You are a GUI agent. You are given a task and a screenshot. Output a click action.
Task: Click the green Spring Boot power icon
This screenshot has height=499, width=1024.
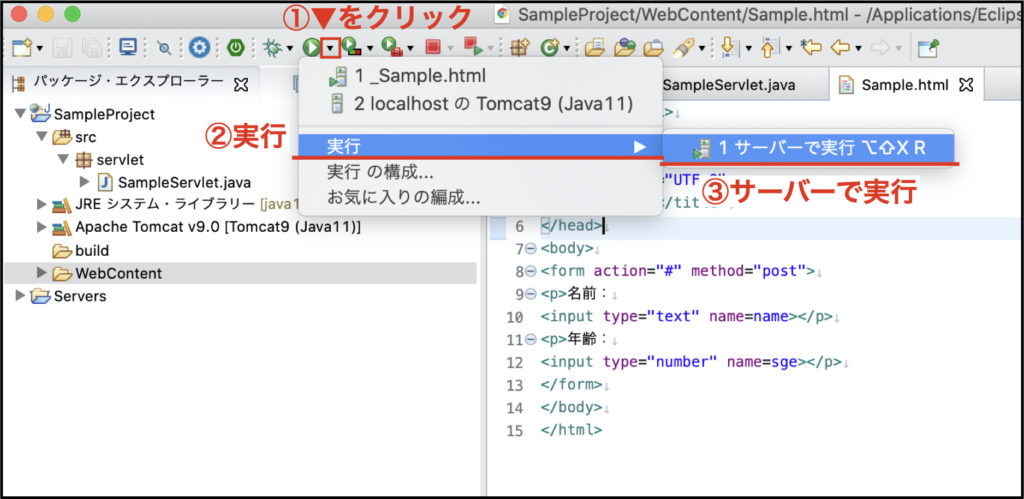pos(235,47)
